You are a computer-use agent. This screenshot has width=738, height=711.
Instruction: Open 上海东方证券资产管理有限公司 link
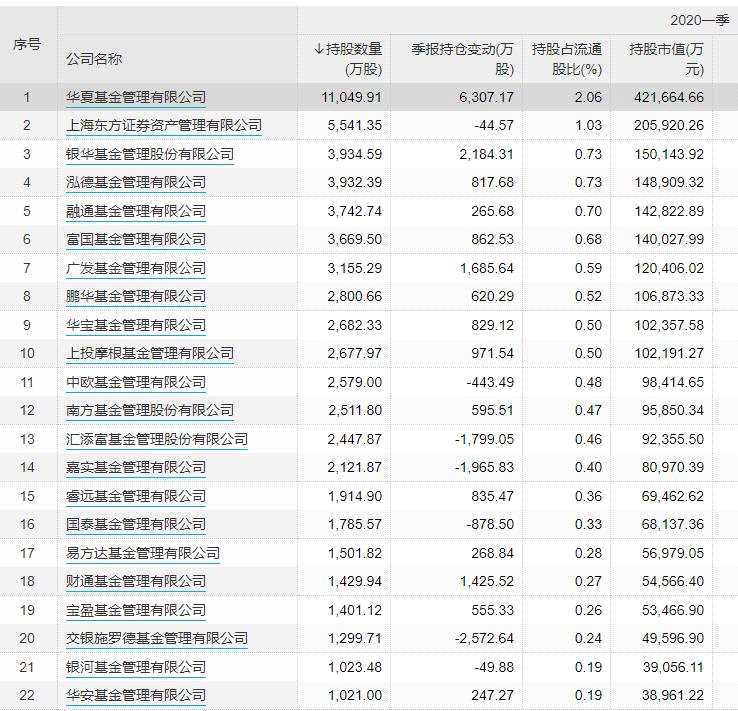pyautogui.click(x=164, y=125)
